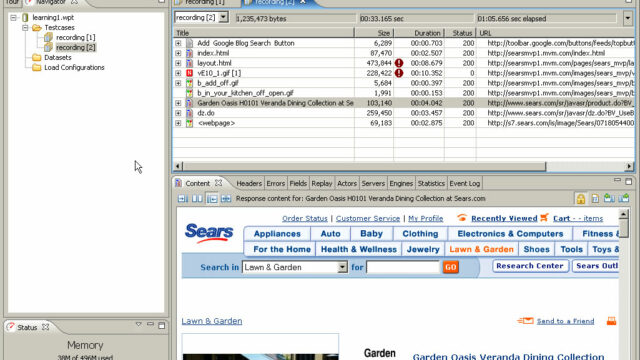Expand the <webpage> row
This screenshot has height=360, width=640.
coord(178,123)
